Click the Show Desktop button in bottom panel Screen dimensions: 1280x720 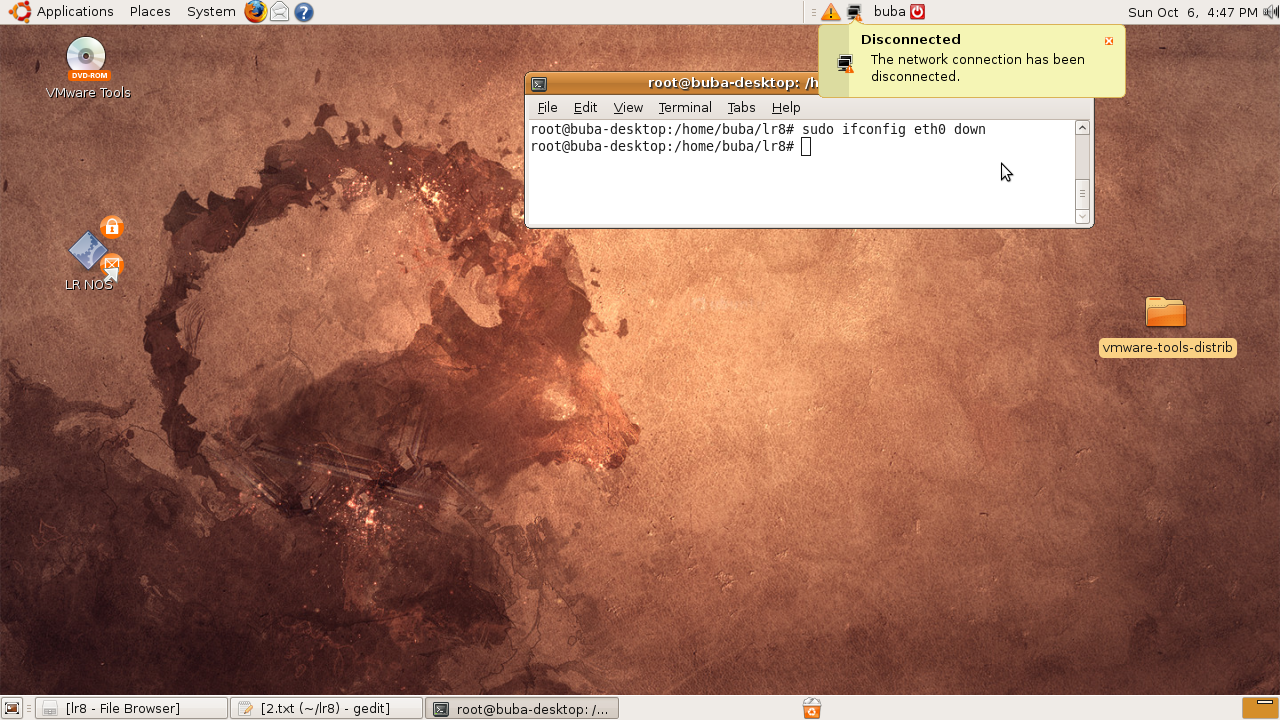12,708
